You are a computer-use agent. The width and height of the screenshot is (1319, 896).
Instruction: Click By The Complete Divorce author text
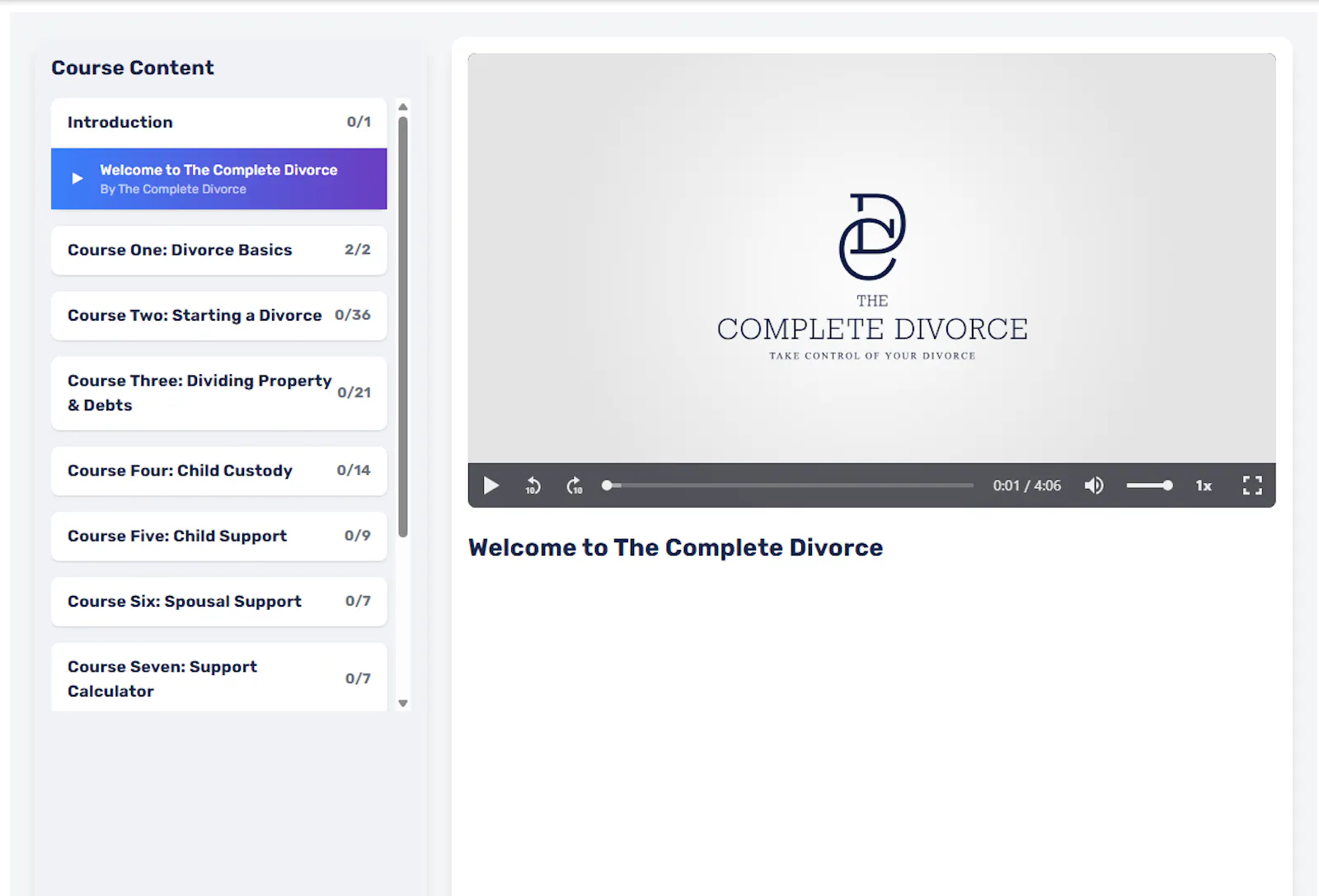[173, 189]
